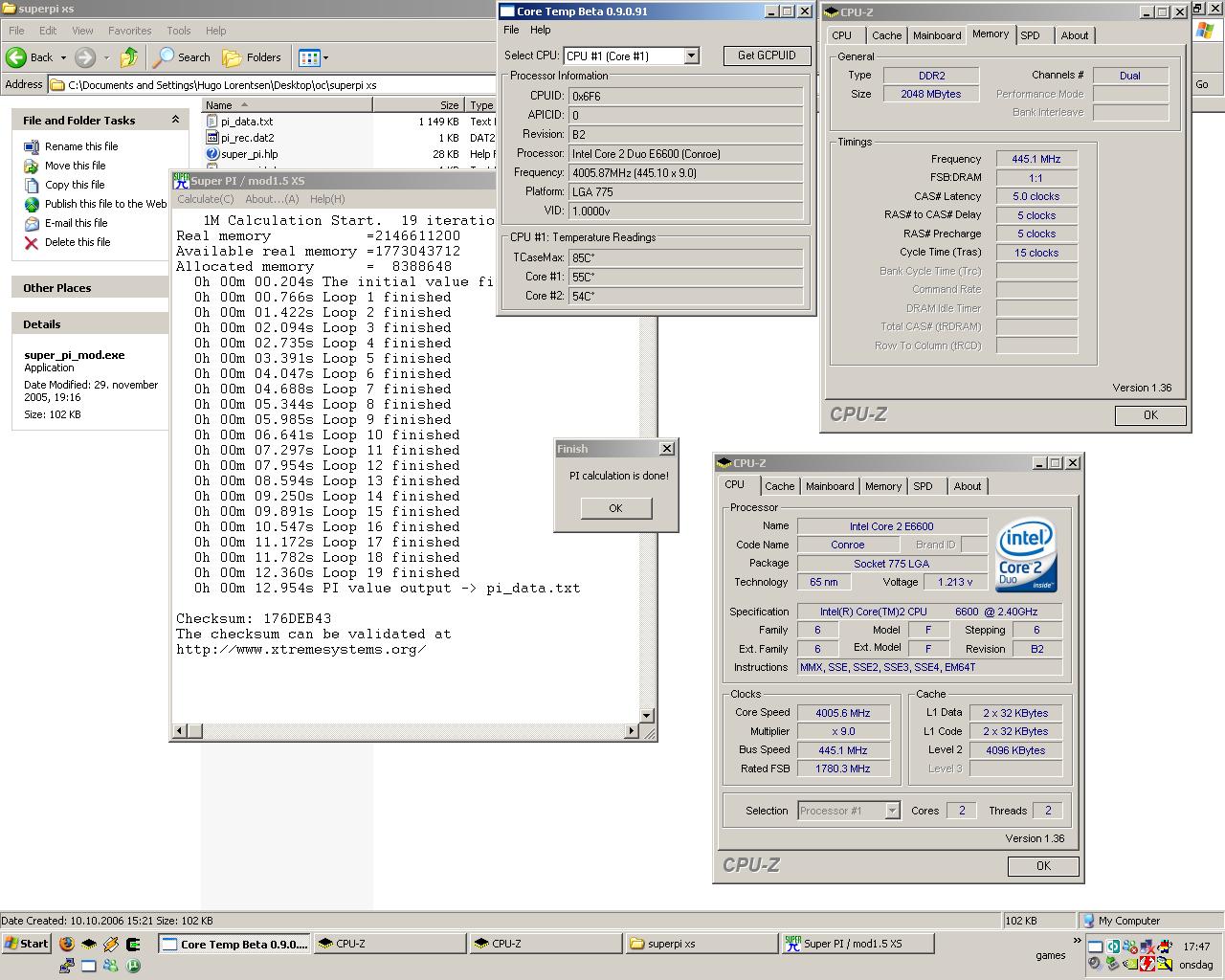Switch to SPD tab in upper CPU-Z window
The width and height of the screenshot is (1225, 980).
point(1030,35)
